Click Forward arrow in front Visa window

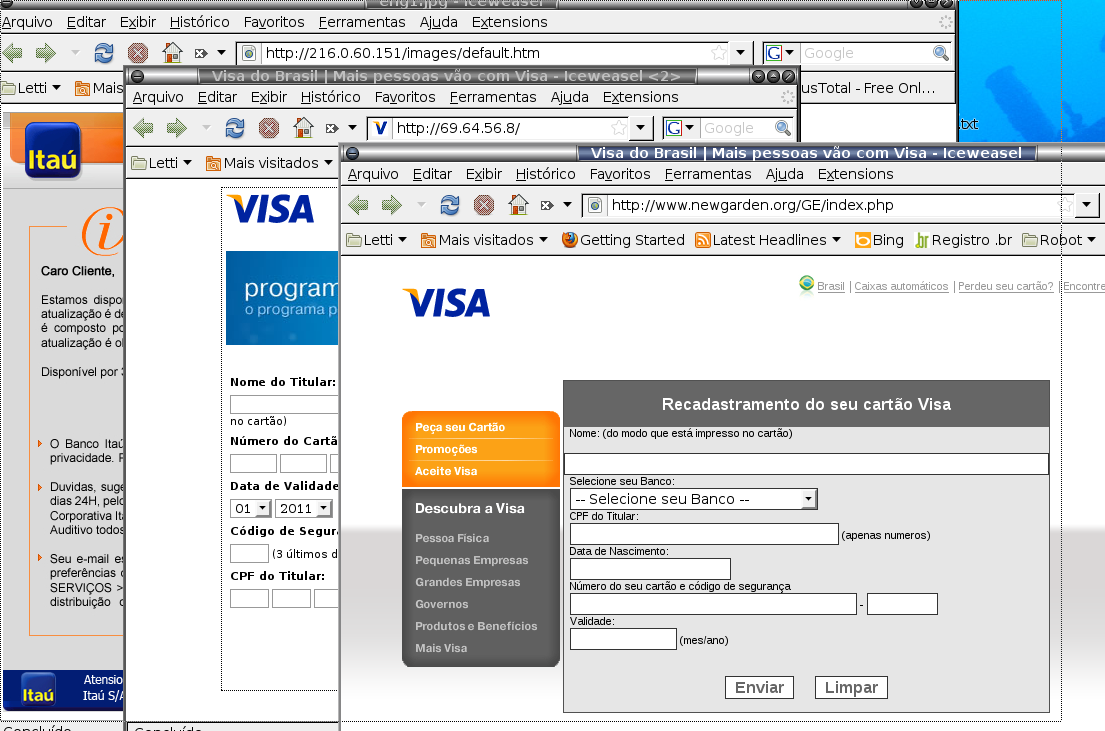[x=392, y=205]
